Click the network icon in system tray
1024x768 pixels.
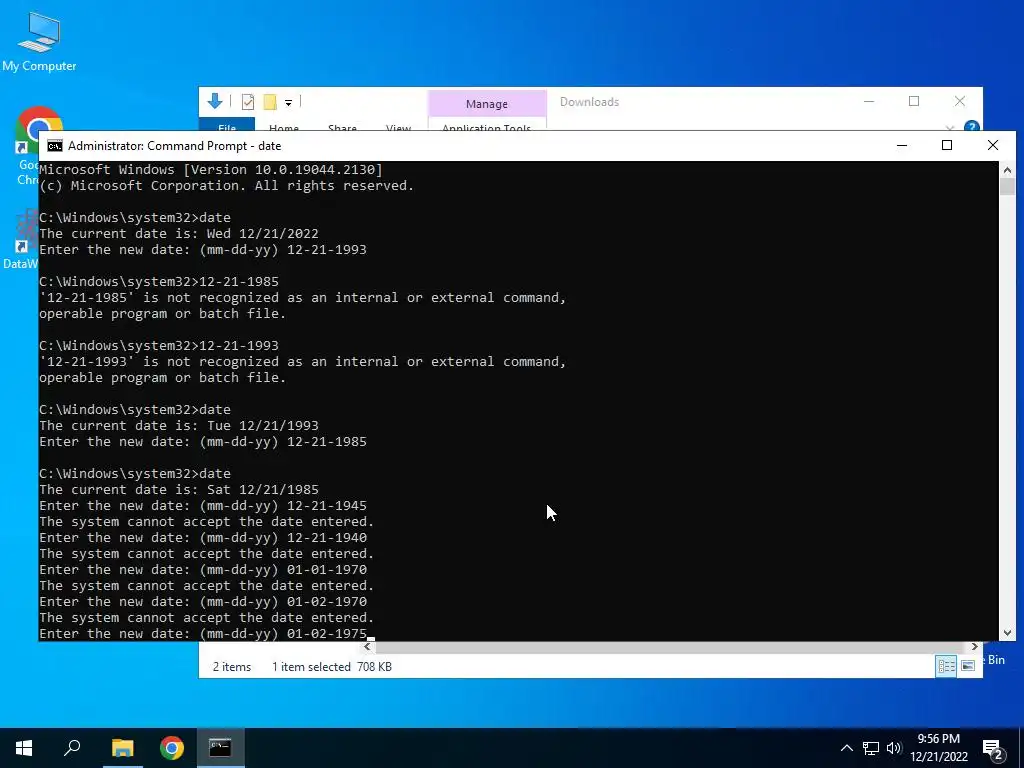click(871, 748)
